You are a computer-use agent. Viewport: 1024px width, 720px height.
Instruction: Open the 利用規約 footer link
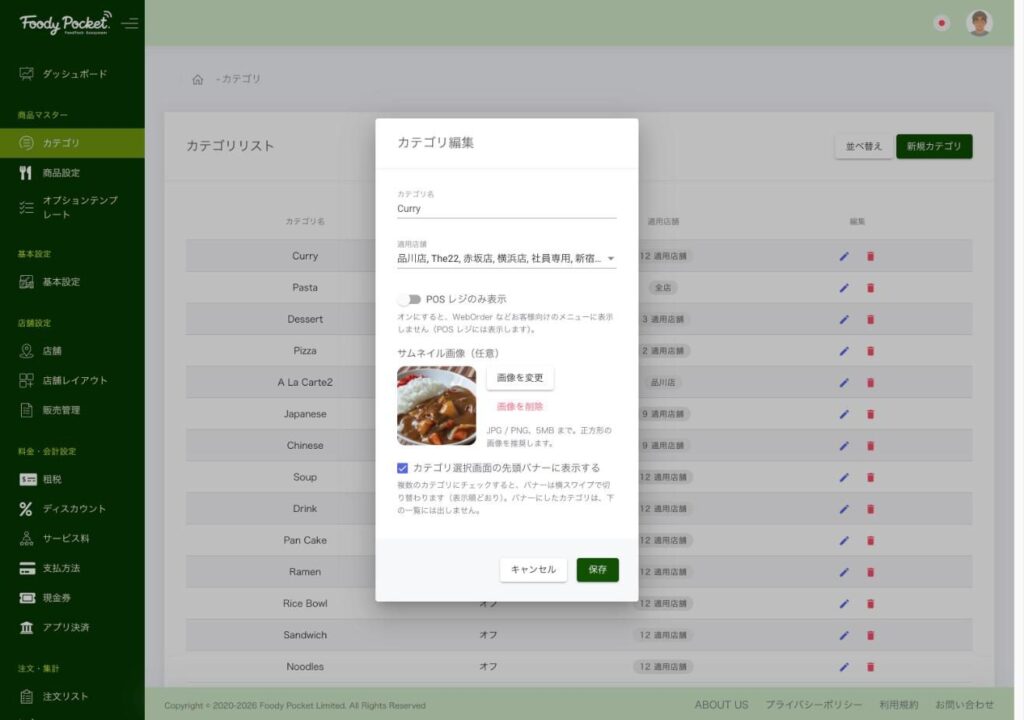pos(899,705)
